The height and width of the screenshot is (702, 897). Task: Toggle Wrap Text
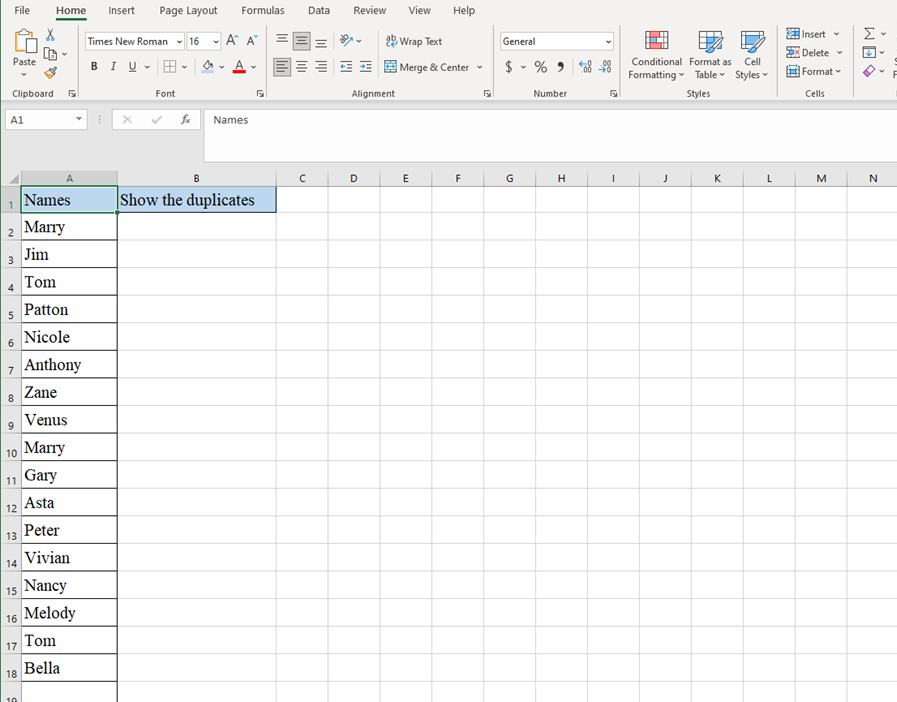pos(413,41)
